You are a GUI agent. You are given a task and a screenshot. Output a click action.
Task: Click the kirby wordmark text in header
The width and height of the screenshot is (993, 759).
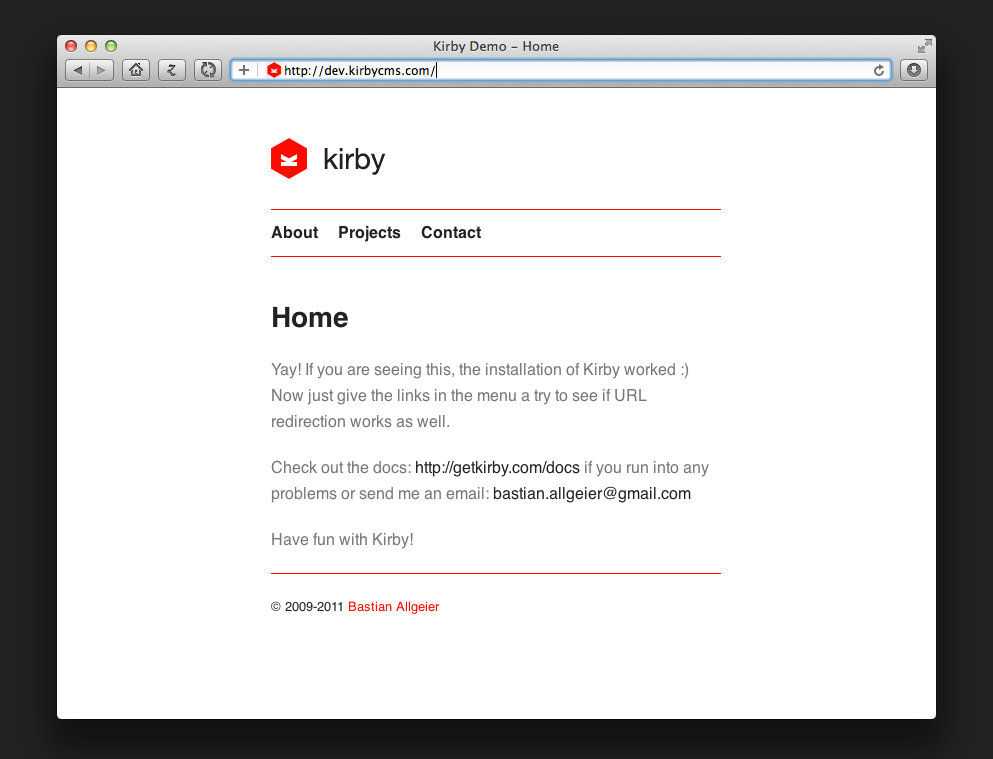[354, 160]
